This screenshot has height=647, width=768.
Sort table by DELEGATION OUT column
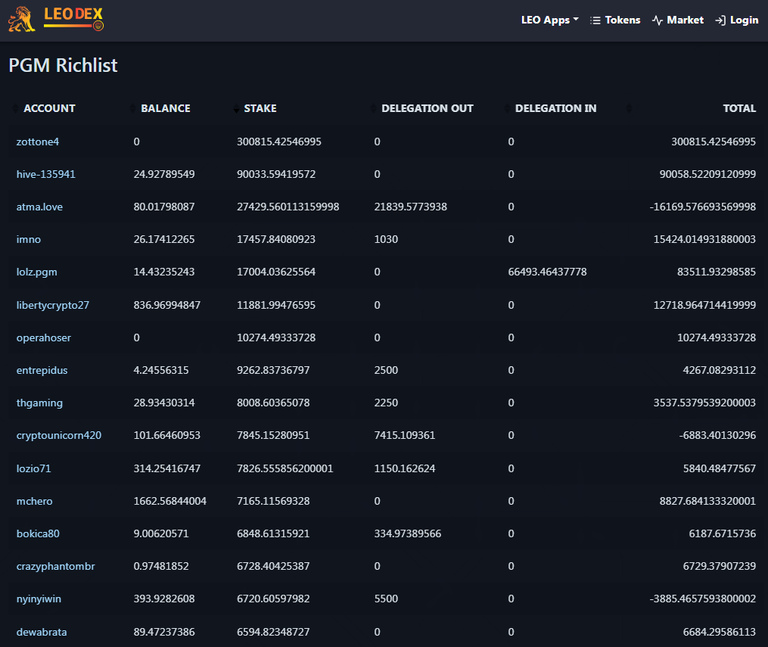[427, 108]
